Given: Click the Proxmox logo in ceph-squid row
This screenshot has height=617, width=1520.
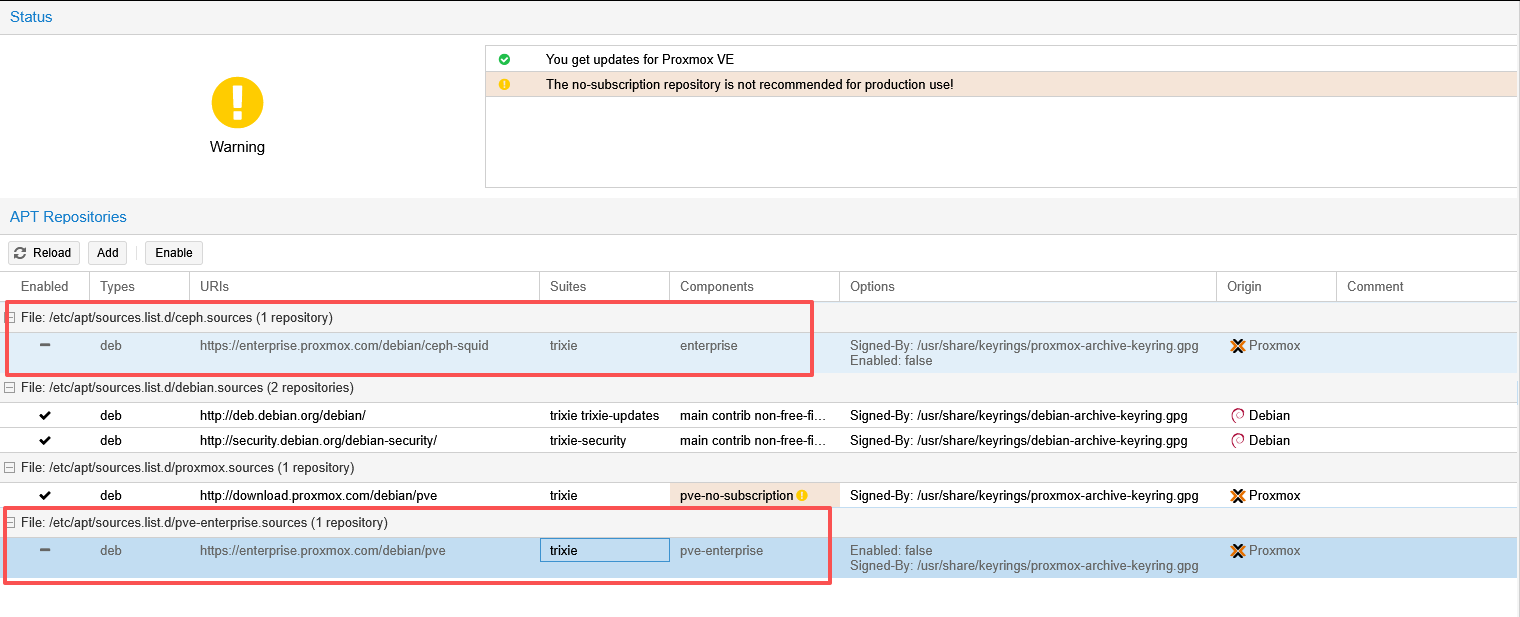Looking at the screenshot, I should pos(1237,346).
